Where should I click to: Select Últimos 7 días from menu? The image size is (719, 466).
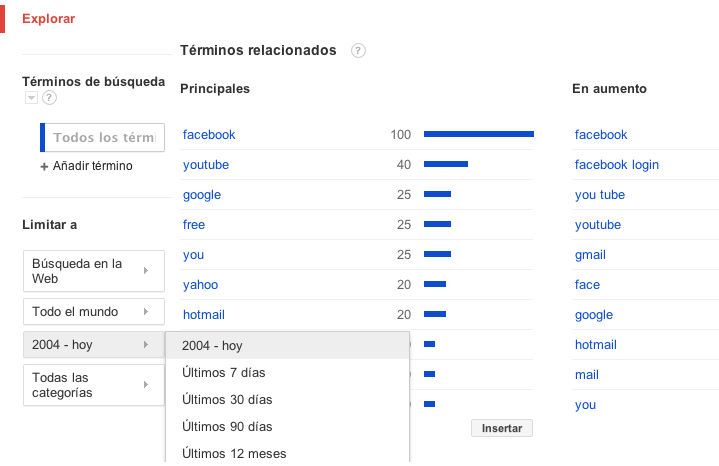(x=223, y=373)
